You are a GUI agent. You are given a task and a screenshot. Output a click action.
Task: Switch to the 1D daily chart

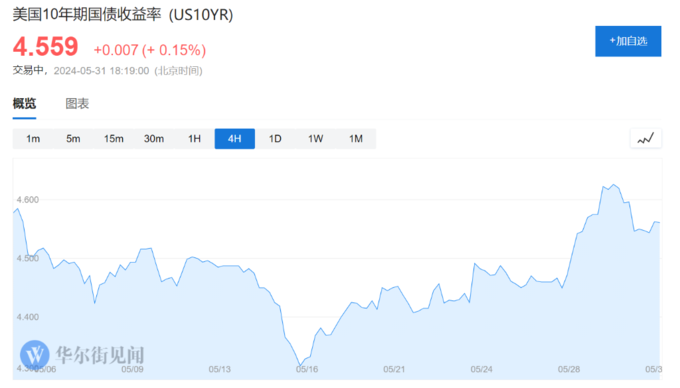(x=275, y=139)
